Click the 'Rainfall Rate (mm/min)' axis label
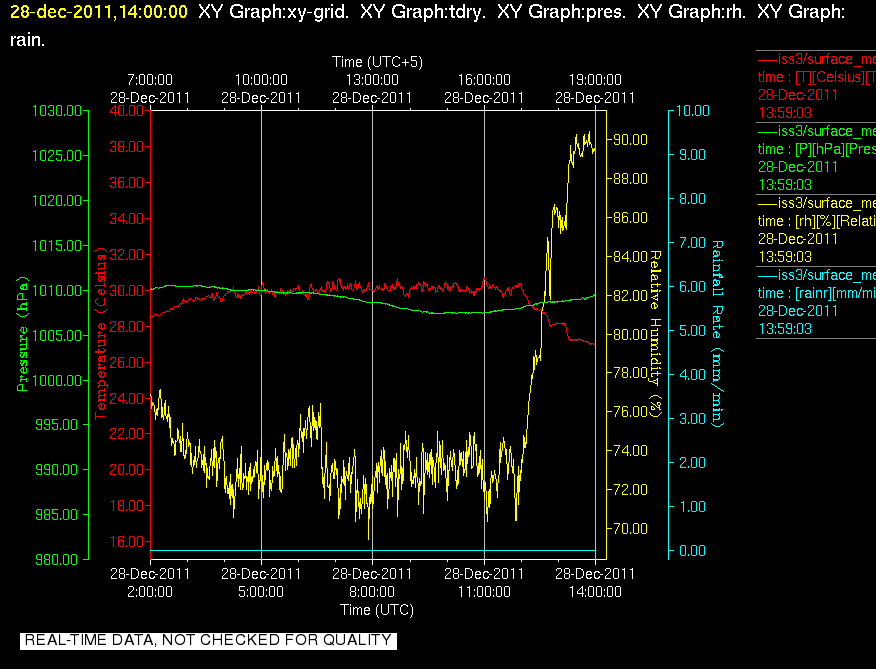 coord(717,334)
